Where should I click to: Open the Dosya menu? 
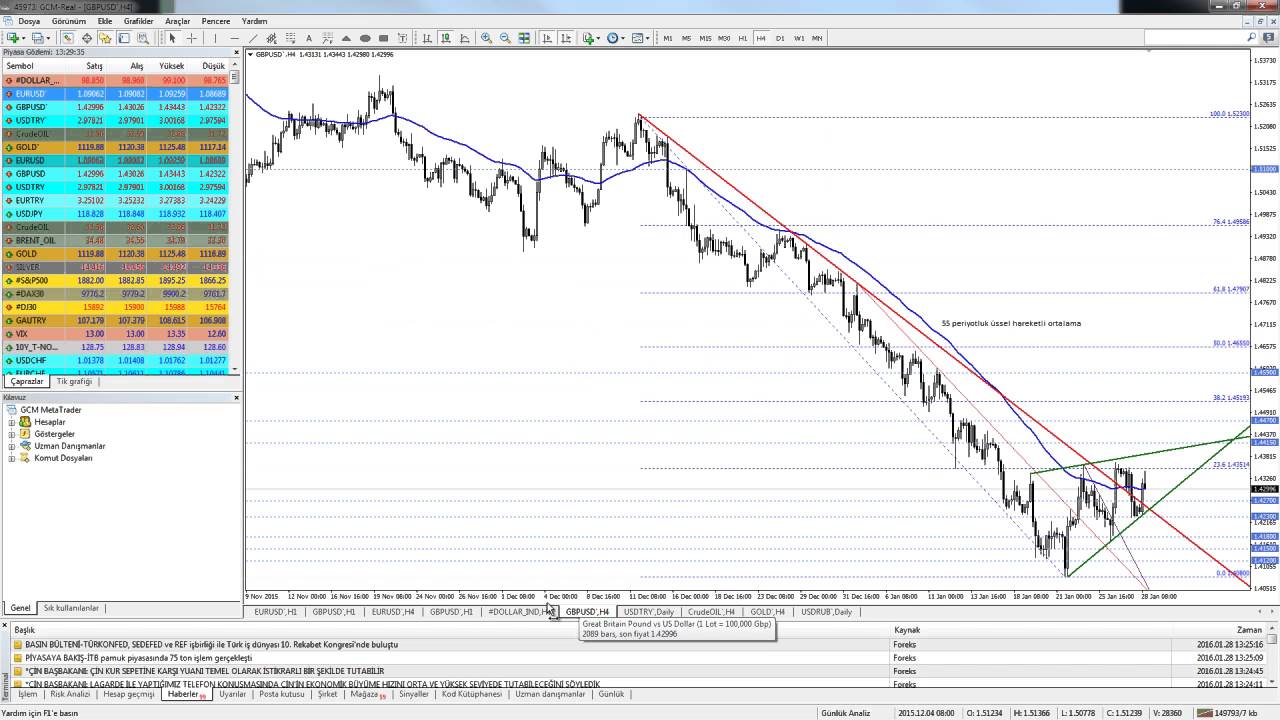[x=29, y=21]
